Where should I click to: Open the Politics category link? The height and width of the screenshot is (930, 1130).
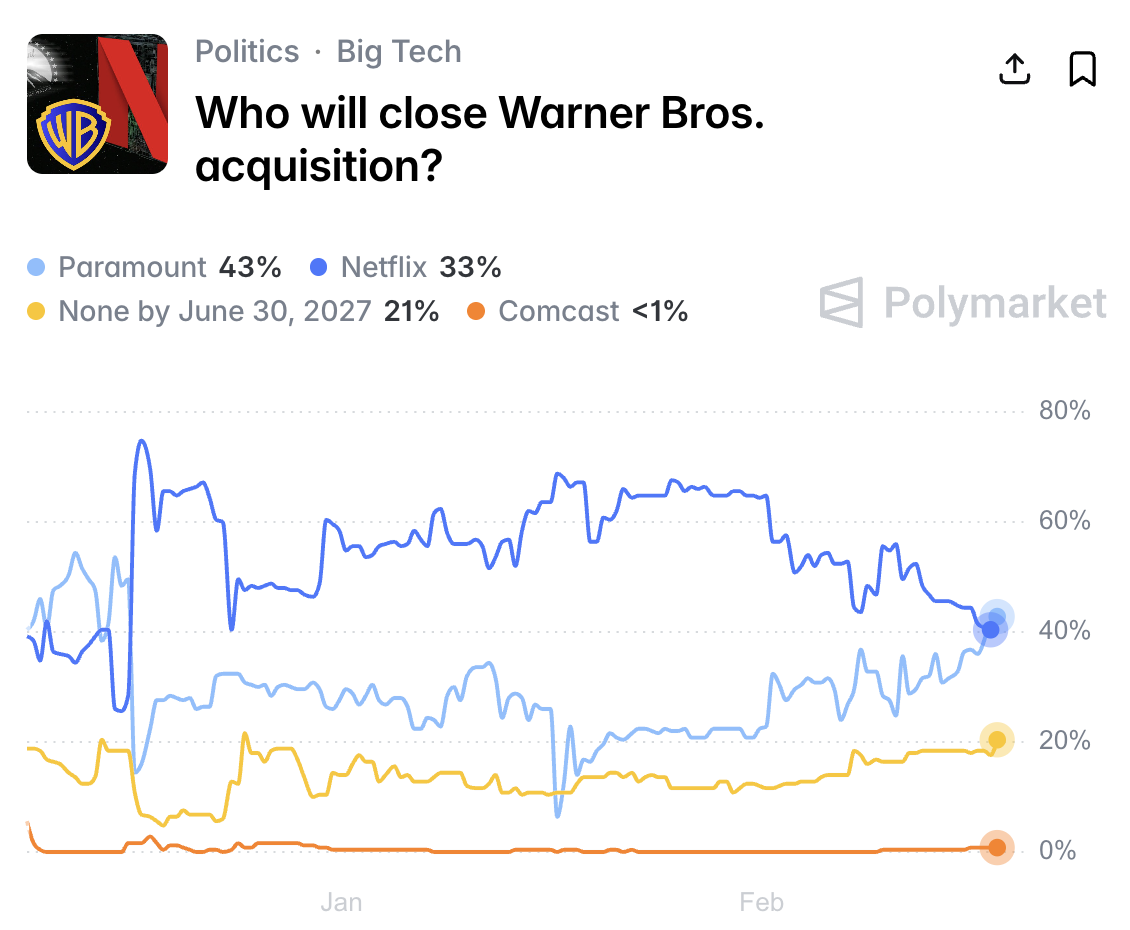pos(247,52)
